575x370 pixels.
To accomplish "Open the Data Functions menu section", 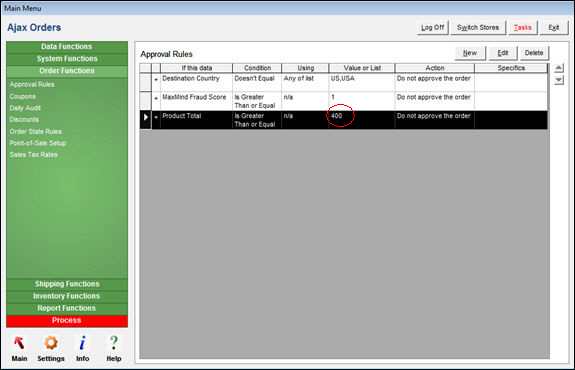I will [x=67, y=47].
